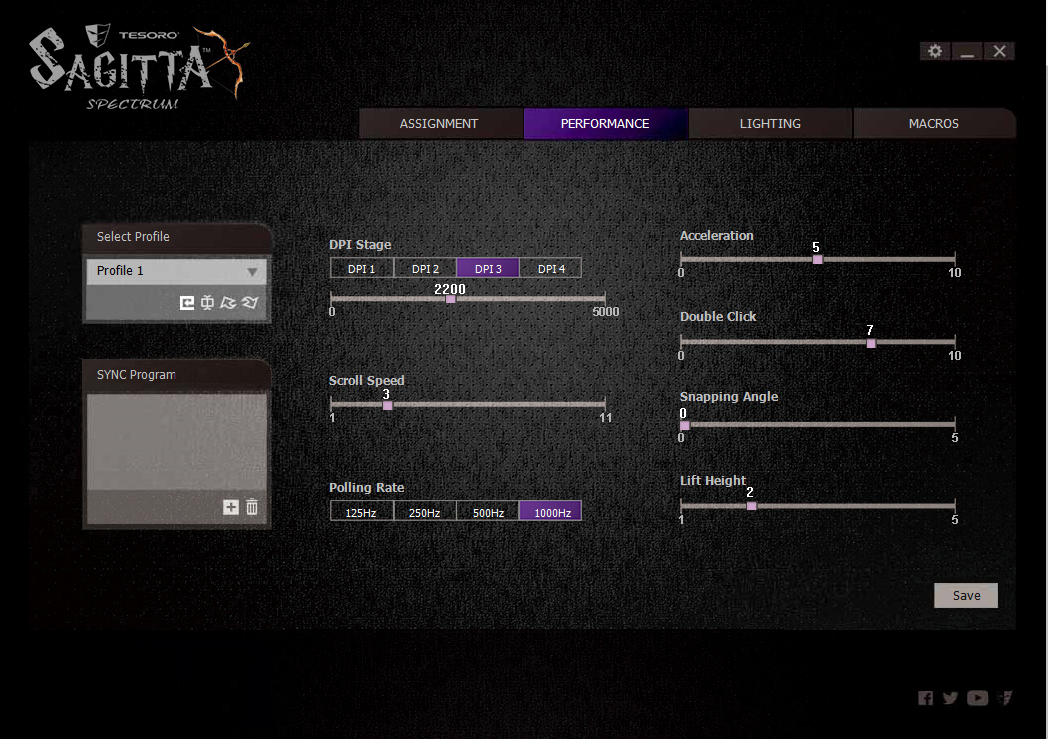
Task: Select the DPI 1 stage
Action: 362,268
